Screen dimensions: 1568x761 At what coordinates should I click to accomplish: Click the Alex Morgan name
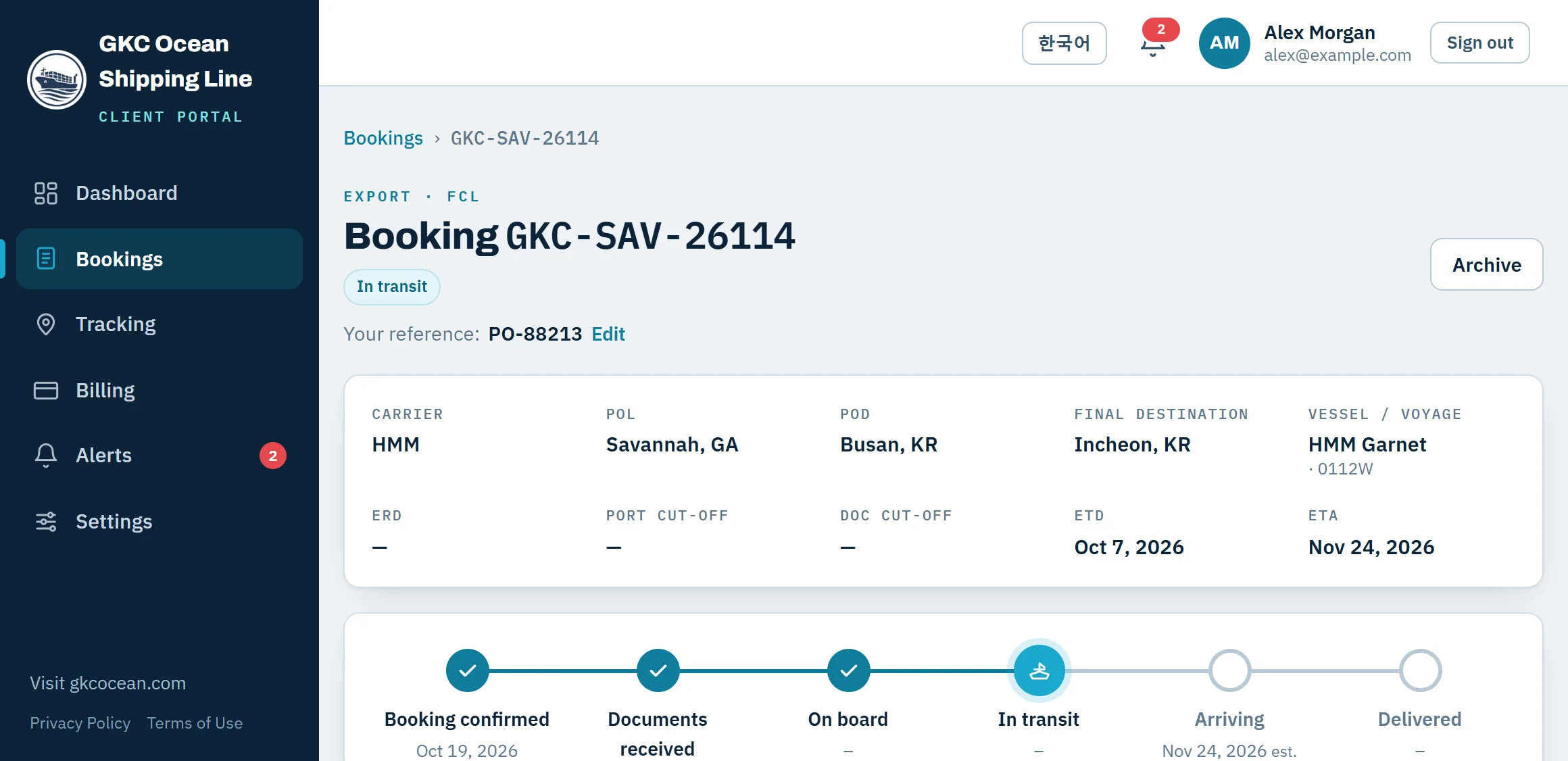pos(1319,32)
